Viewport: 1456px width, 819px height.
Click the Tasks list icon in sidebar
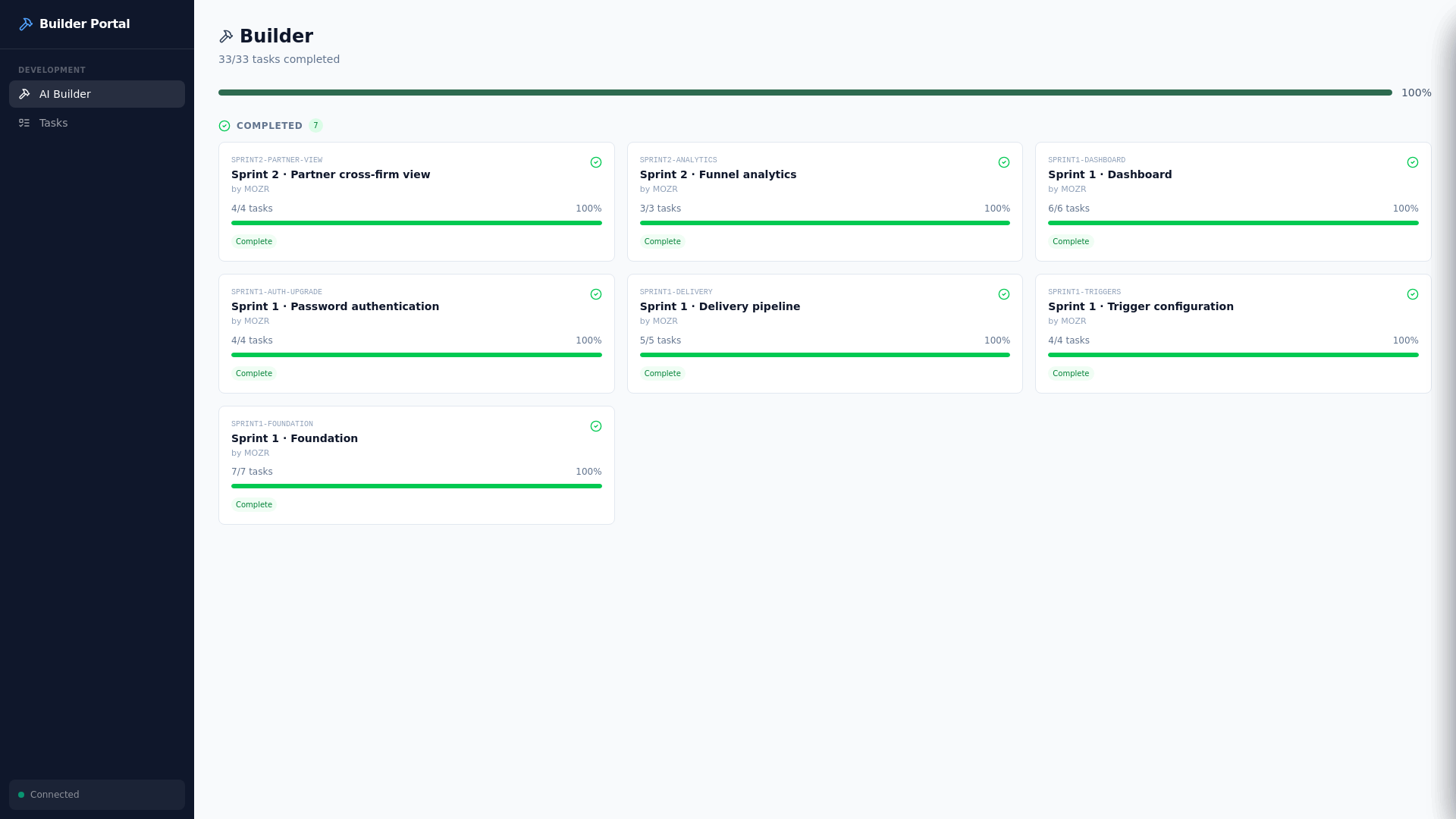[x=24, y=123]
